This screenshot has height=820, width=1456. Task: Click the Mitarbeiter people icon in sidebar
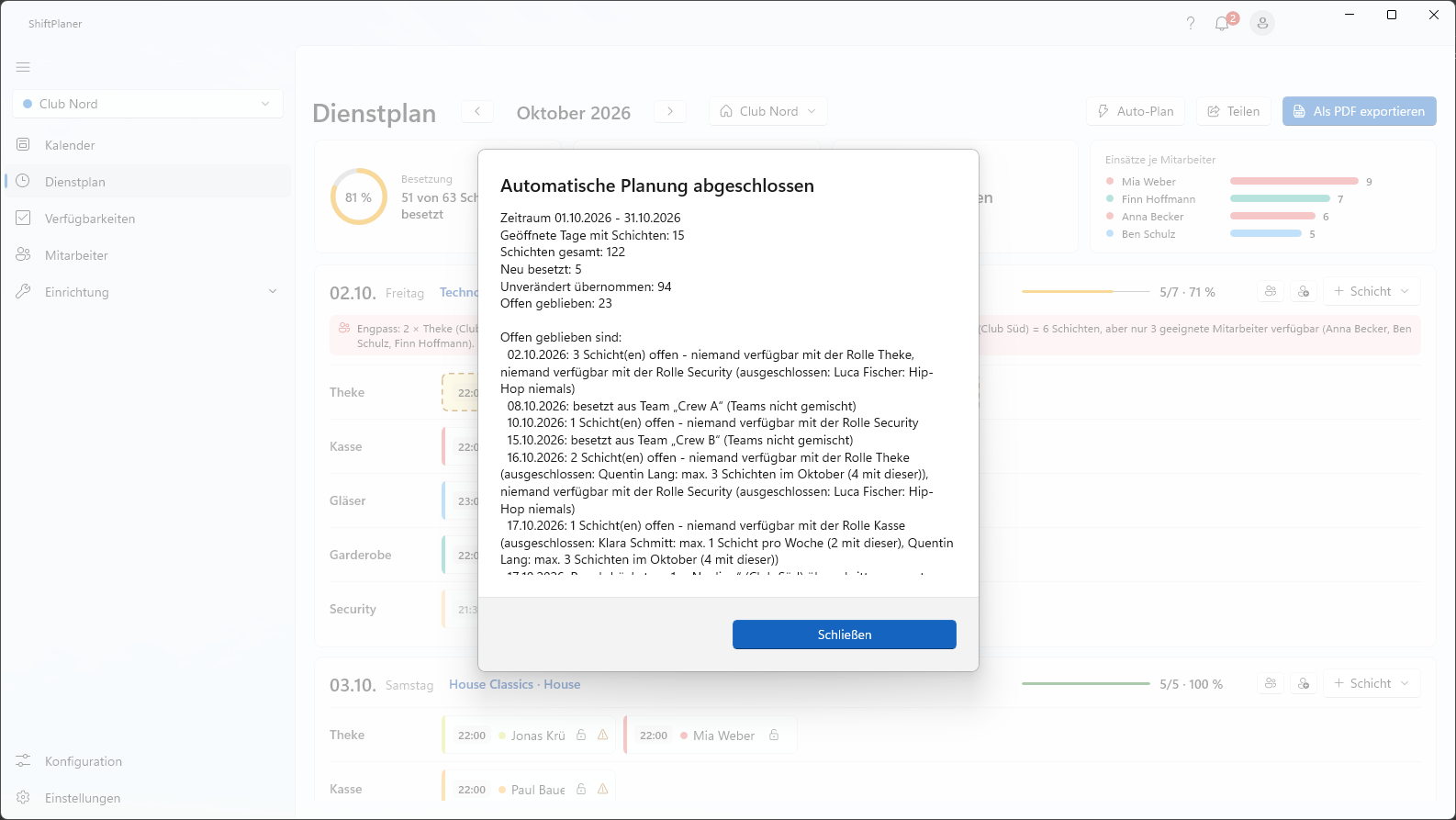(x=23, y=254)
